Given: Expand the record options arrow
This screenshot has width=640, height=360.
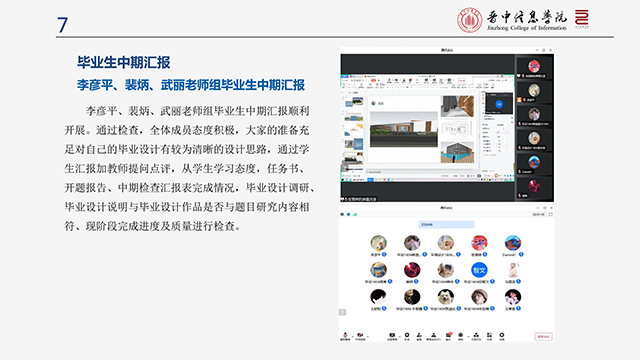Looking at the screenshot, I should [468, 336].
